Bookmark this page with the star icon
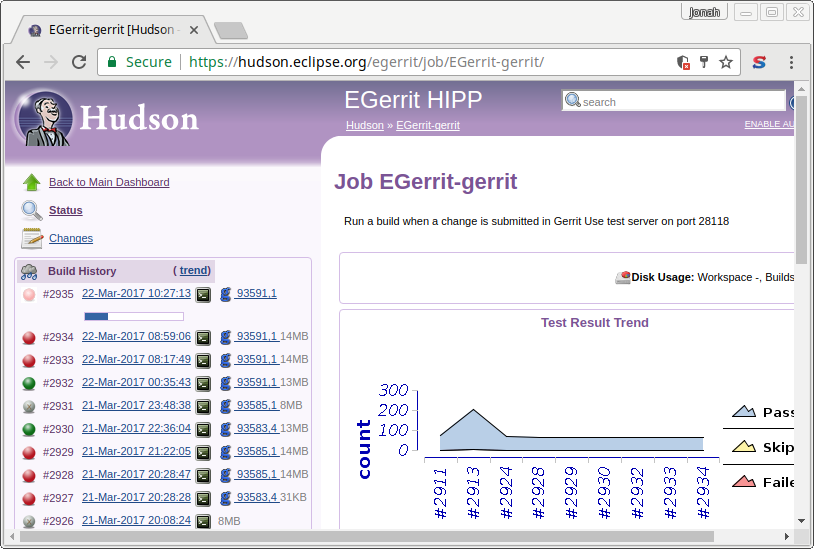The image size is (814, 549). coord(726,62)
